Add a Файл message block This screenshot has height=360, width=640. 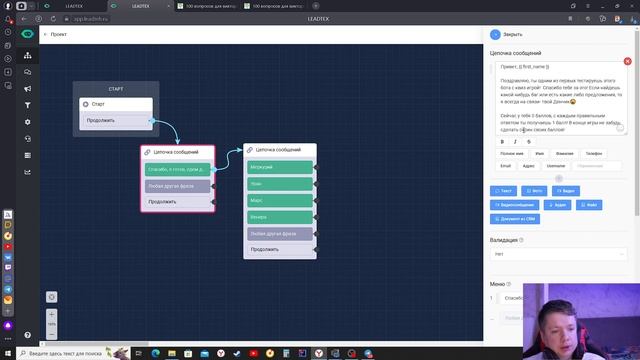pyautogui.click(x=589, y=205)
